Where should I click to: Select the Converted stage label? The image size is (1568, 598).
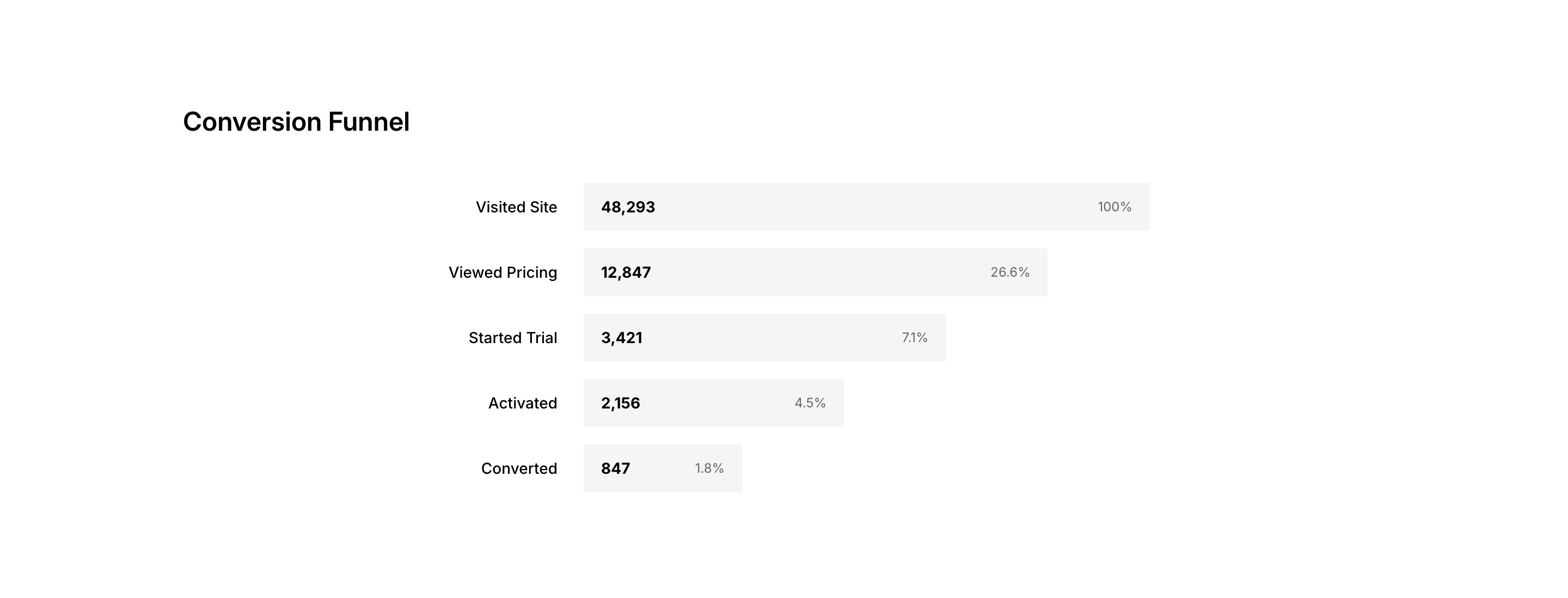(x=519, y=468)
